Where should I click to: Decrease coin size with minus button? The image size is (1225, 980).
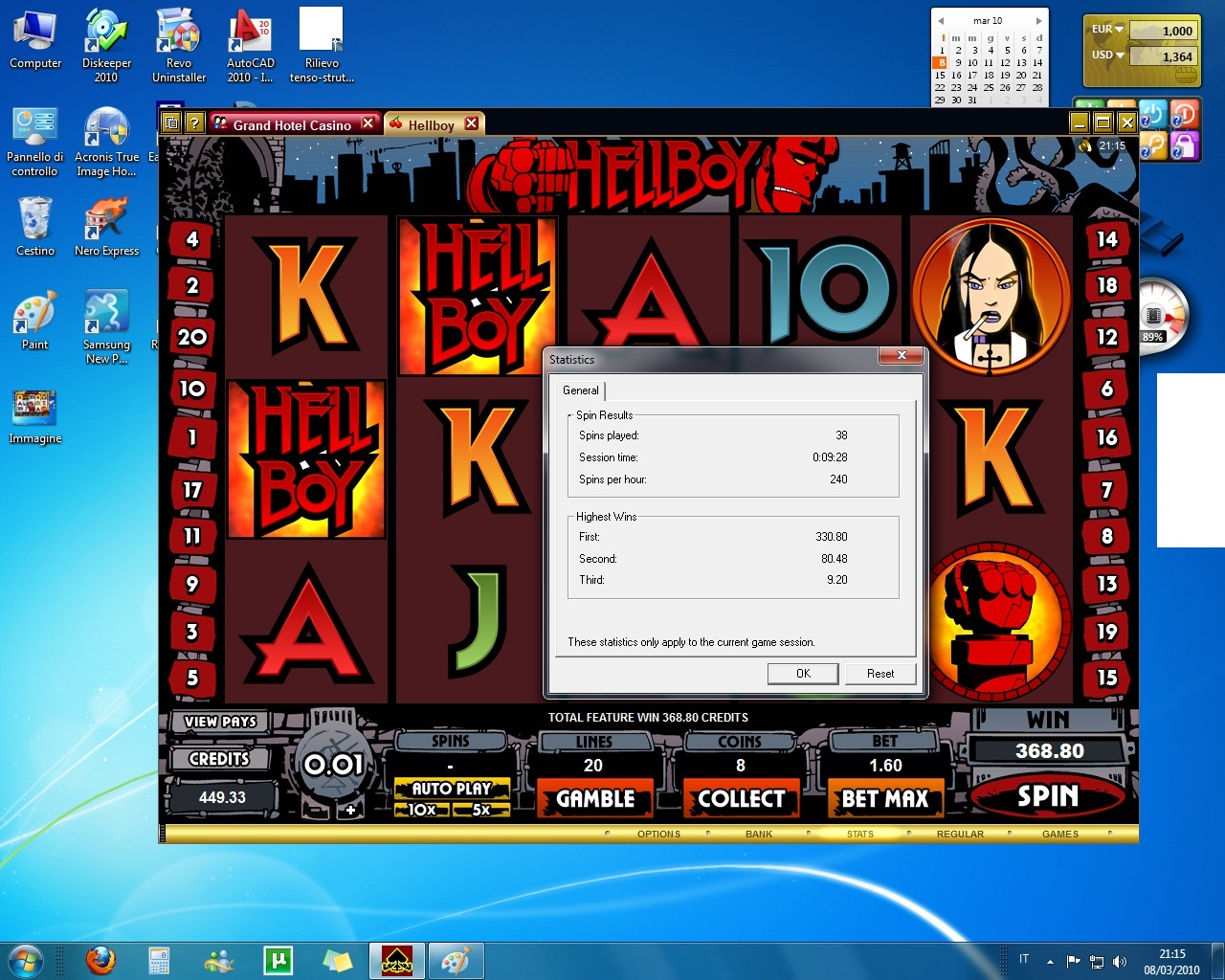pyautogui.click(x=317, y=810)
